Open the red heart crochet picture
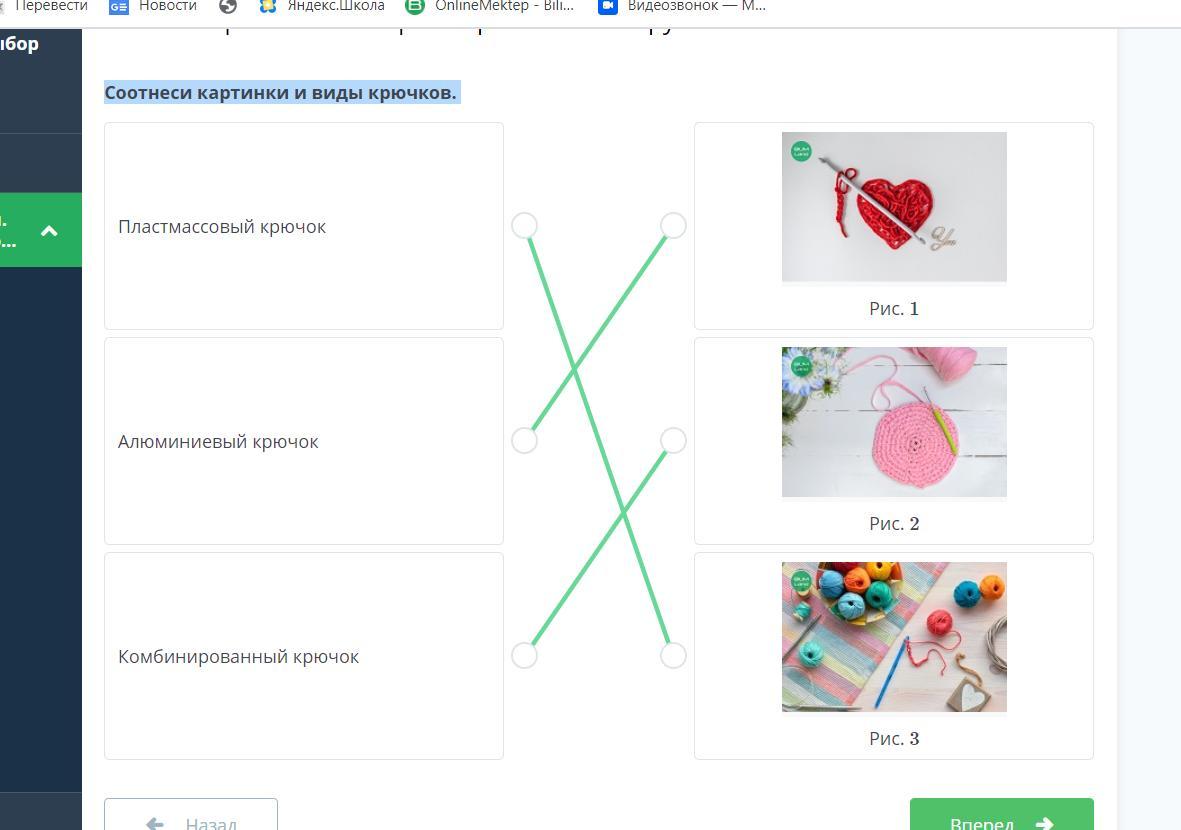Screen dimensions: 1181x830 [894, 207]
